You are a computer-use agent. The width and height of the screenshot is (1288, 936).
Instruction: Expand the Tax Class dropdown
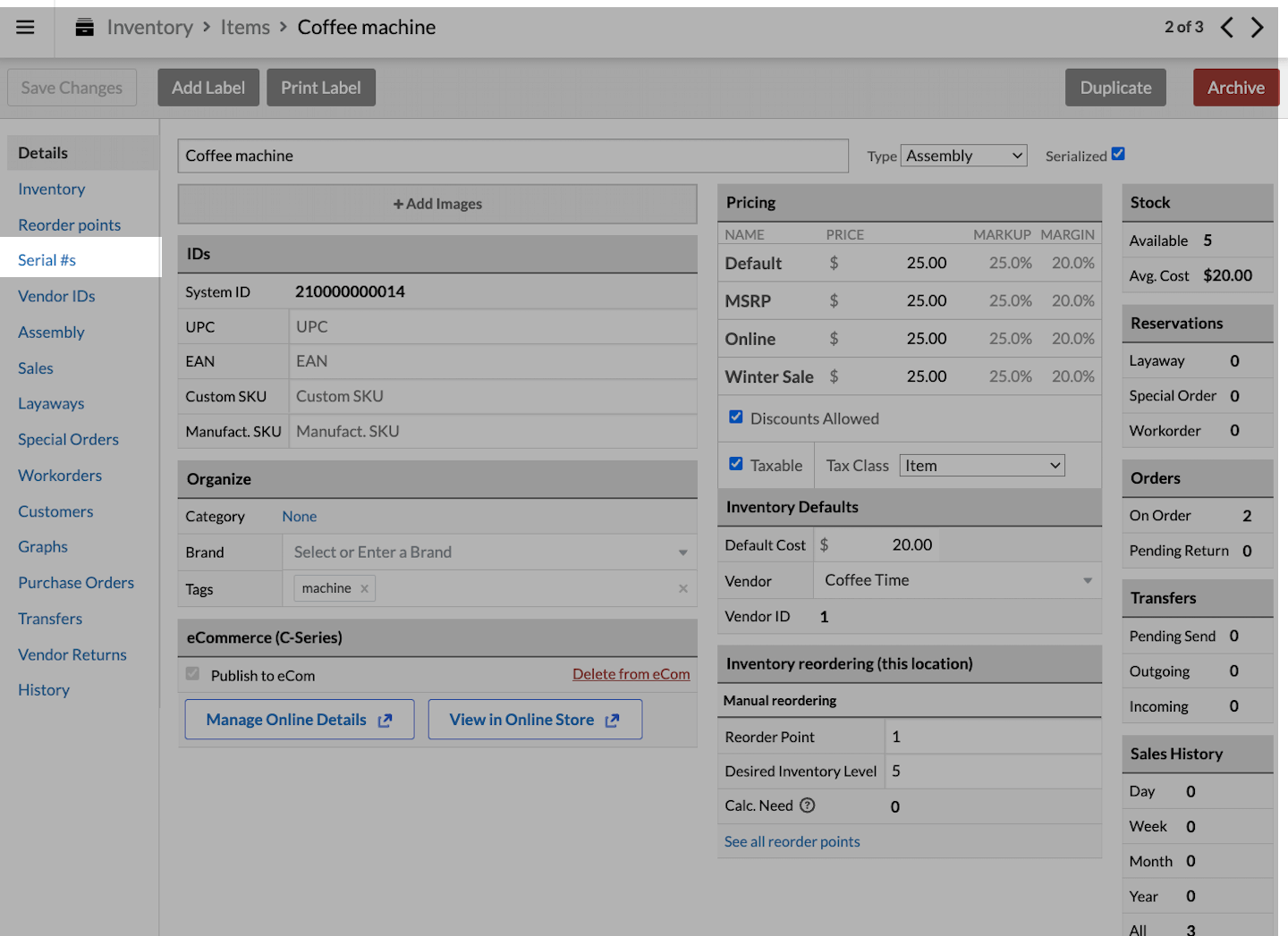(x=981, y=466)
